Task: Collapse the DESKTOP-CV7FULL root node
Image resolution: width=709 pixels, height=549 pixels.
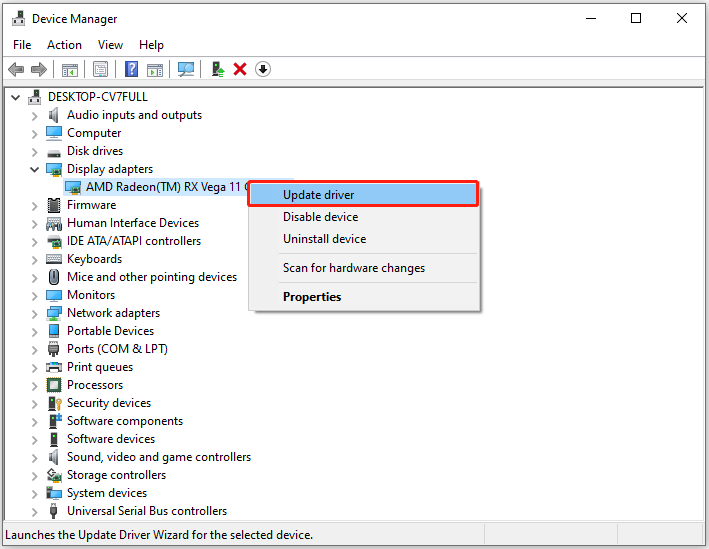Action: [16, 97]
